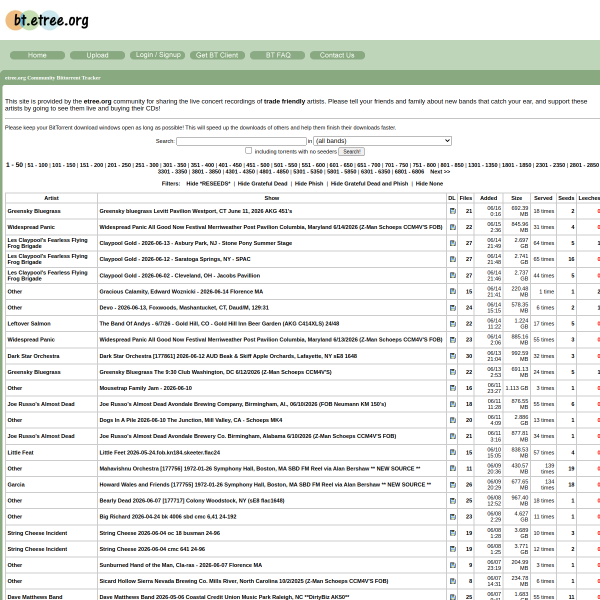
Task: Click the Garcia artist link
Action: point(16,485)
